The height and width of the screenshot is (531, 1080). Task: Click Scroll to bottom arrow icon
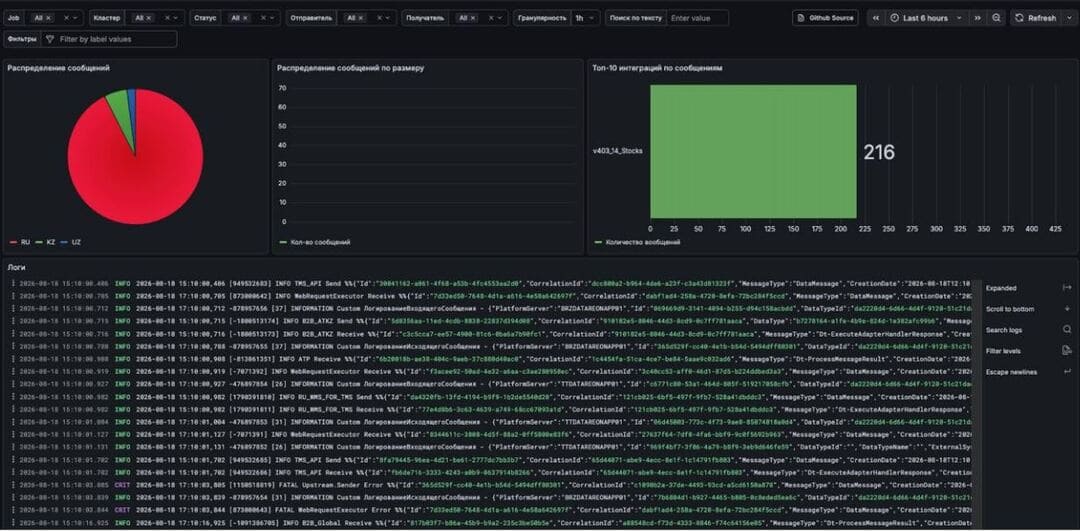click(x=1067, y=309)
